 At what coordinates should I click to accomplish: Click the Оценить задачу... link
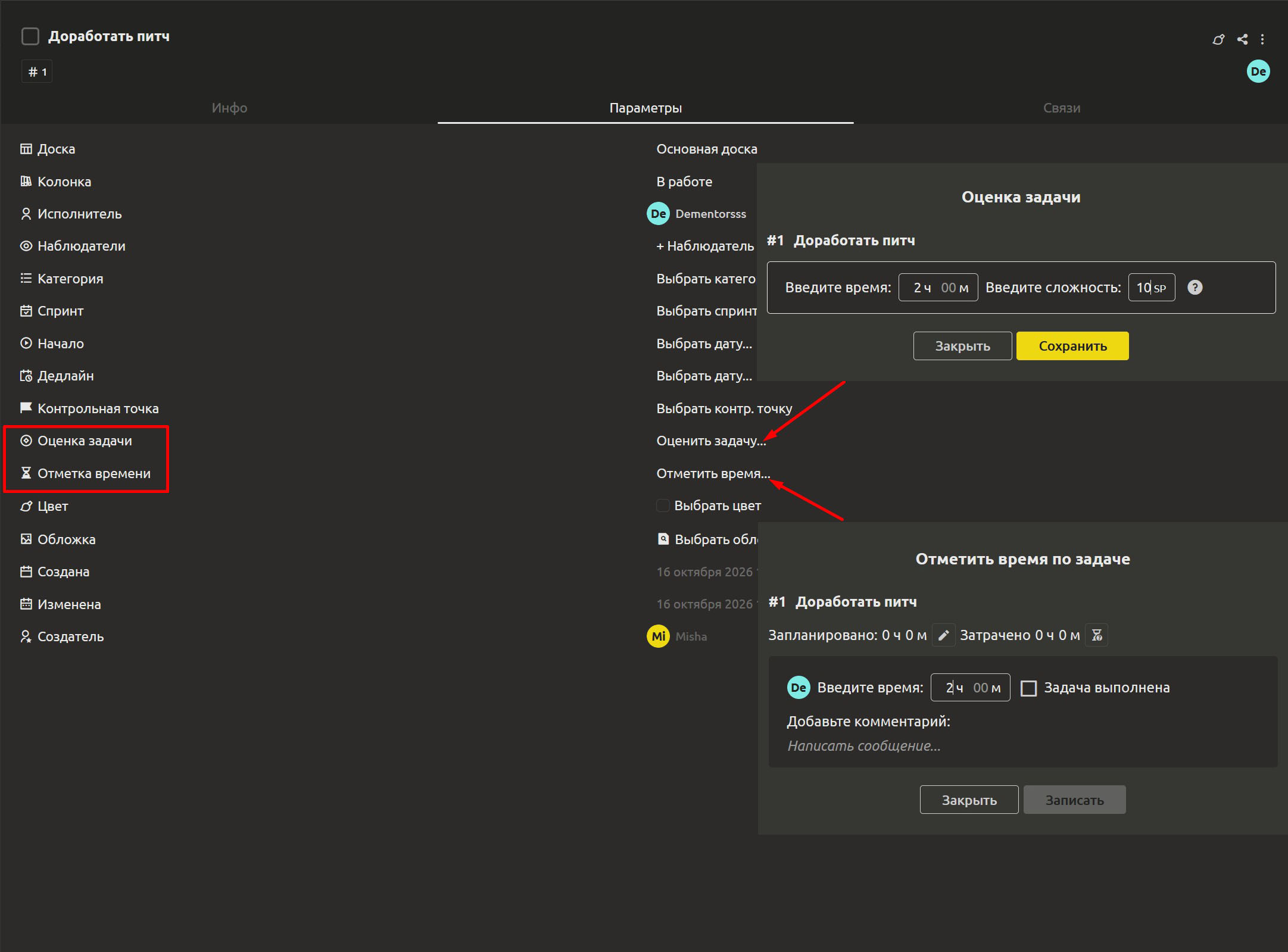click(711, 441)
